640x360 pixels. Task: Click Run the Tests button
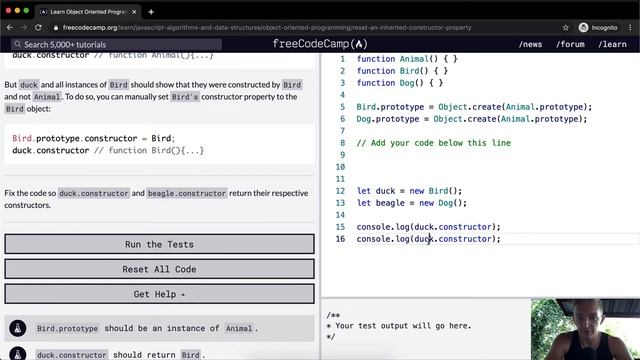coord(159,244)
